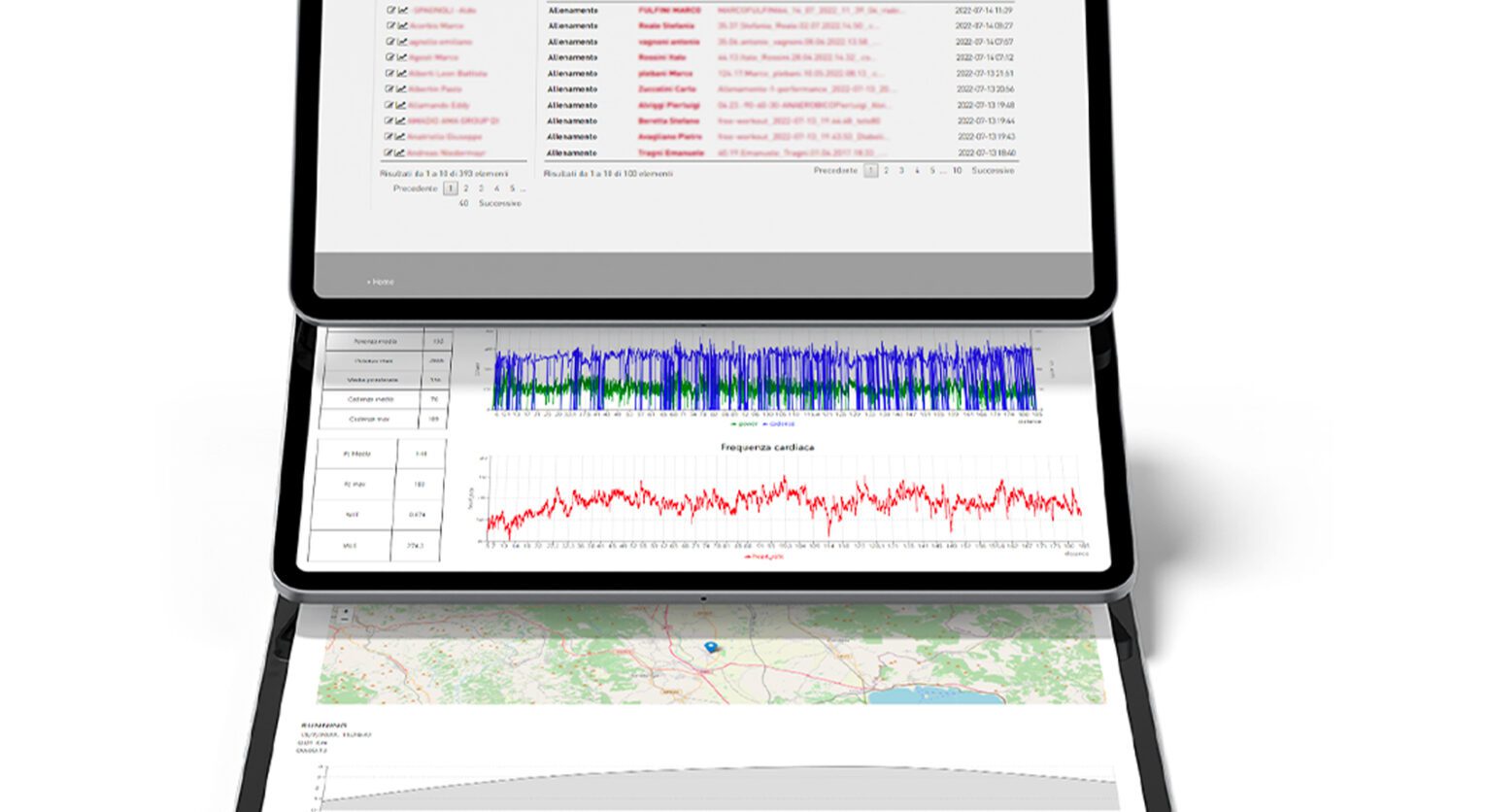Go to page 2 of the athletes list

(x=466, y=188)
